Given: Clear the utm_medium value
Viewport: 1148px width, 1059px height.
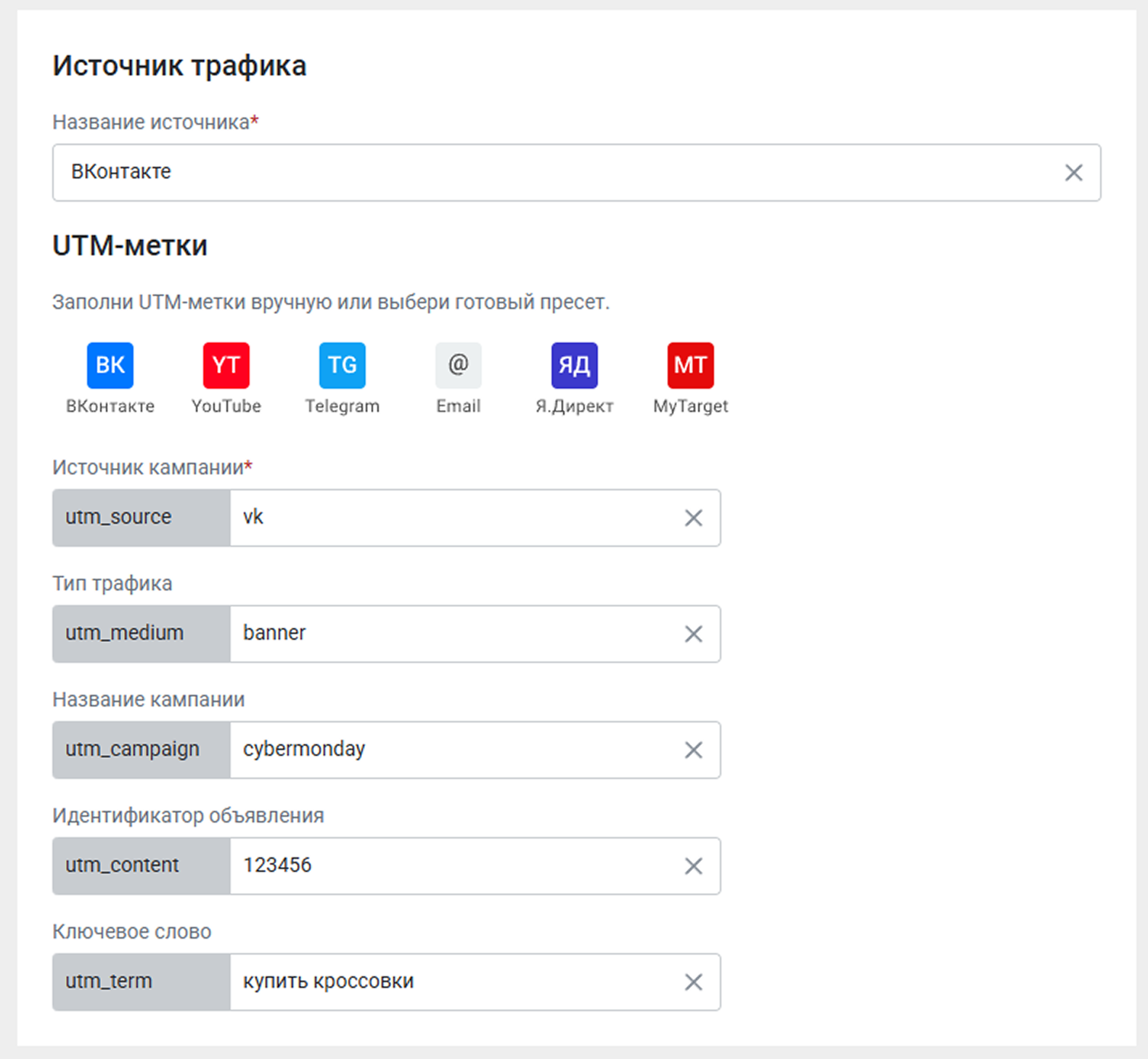Looking at the screenshot, I should (693, 634).
